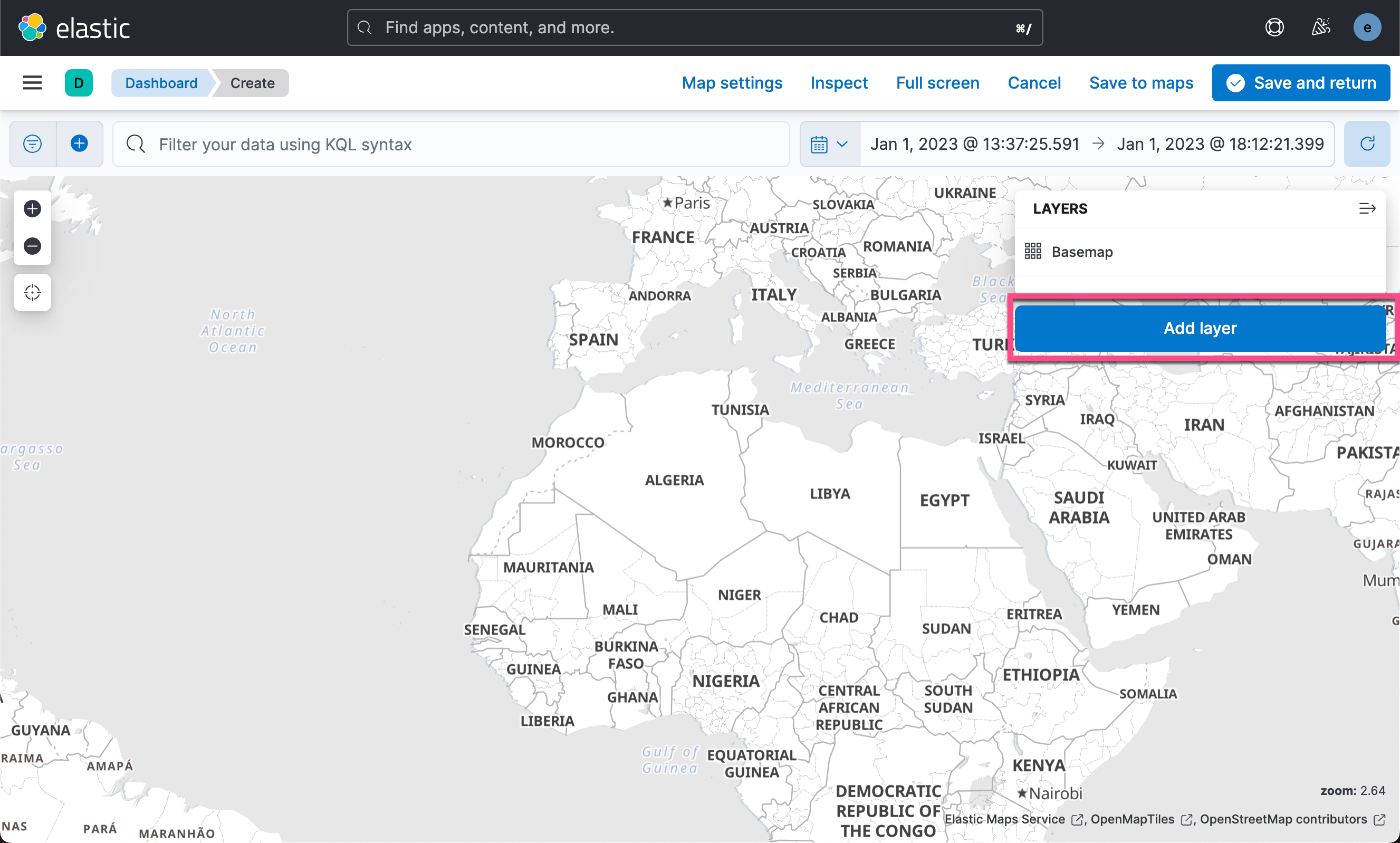Collapse the Layers panel
The height and width of the screenshot is (843, 1400).
[1366, 208]
